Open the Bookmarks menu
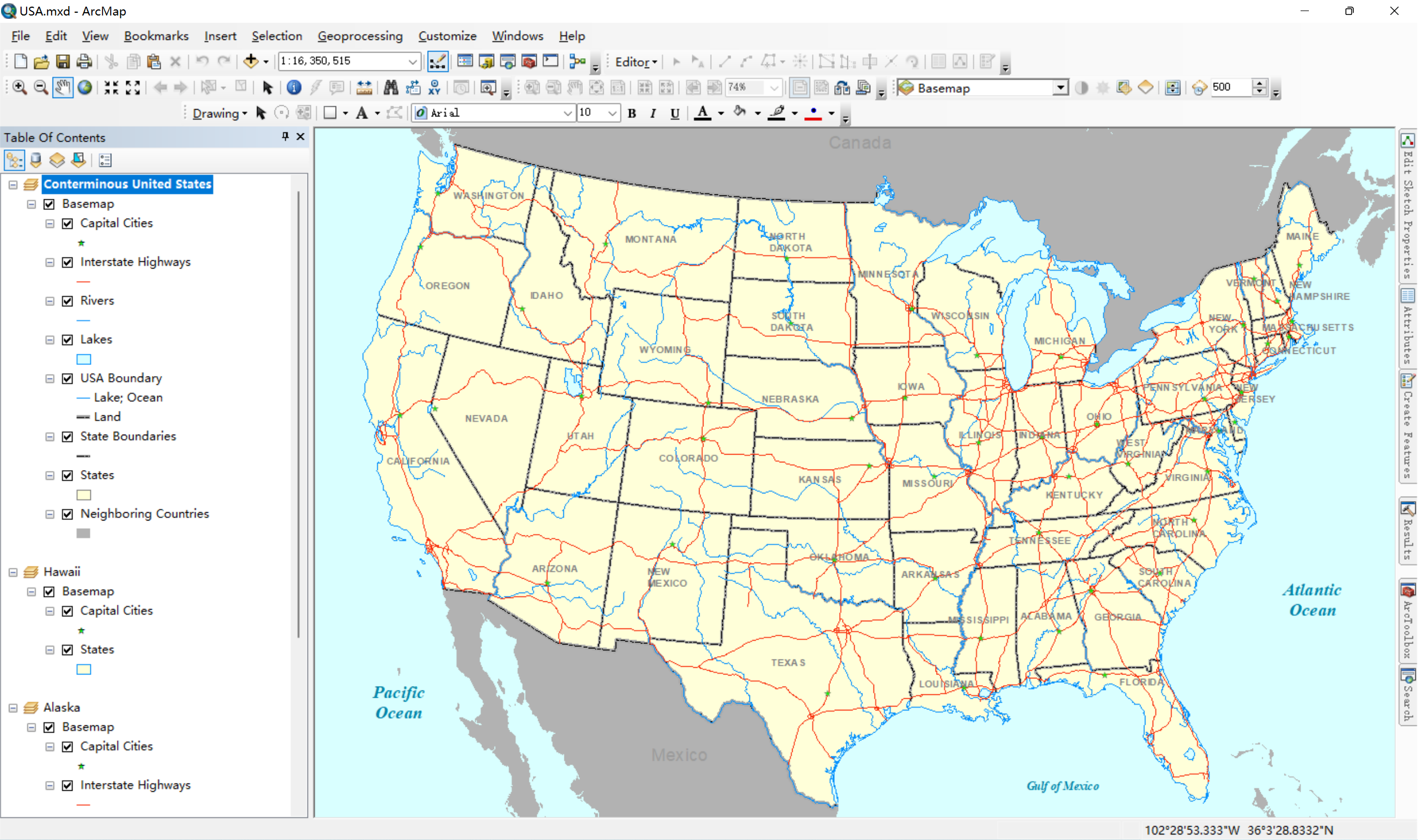 click(x=156, y=36)
